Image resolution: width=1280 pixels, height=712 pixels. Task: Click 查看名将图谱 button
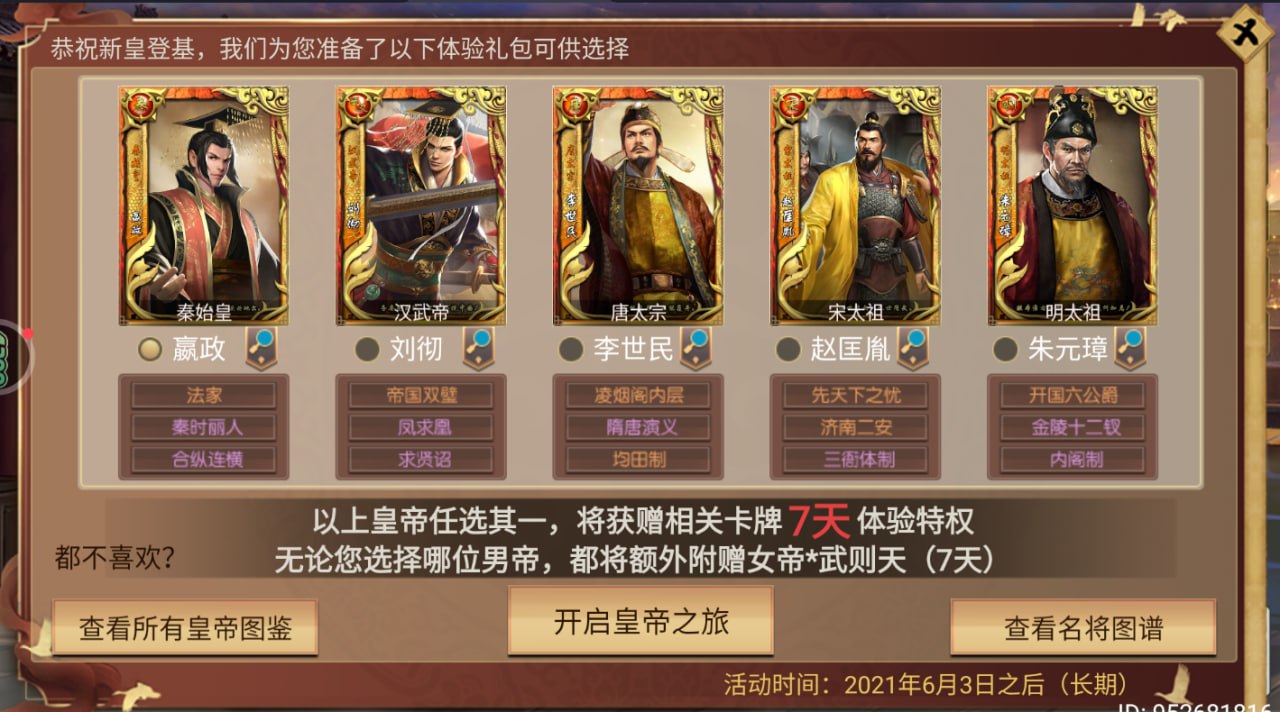(1083, 628)
